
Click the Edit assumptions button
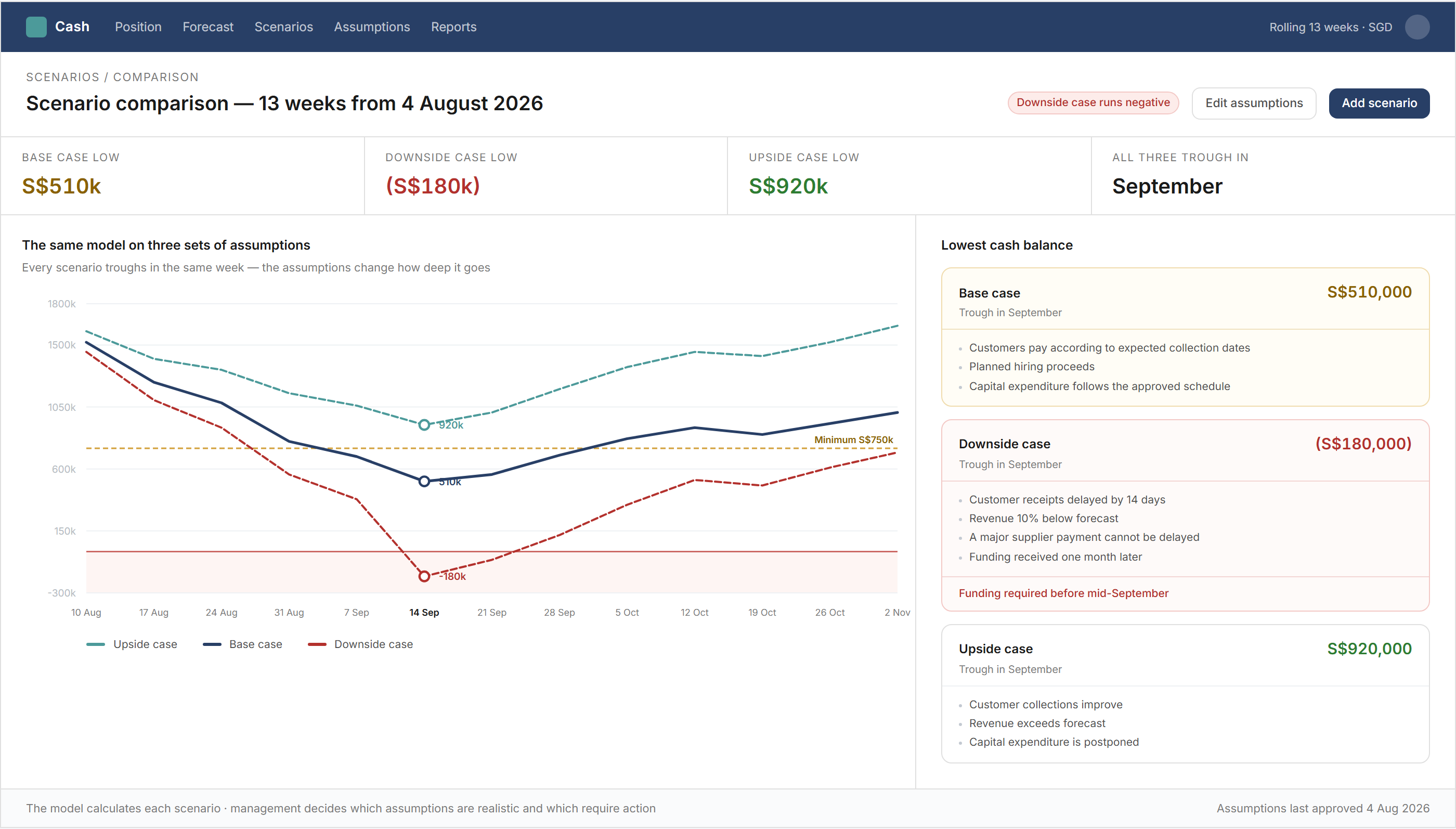[x=1254, y=103]
